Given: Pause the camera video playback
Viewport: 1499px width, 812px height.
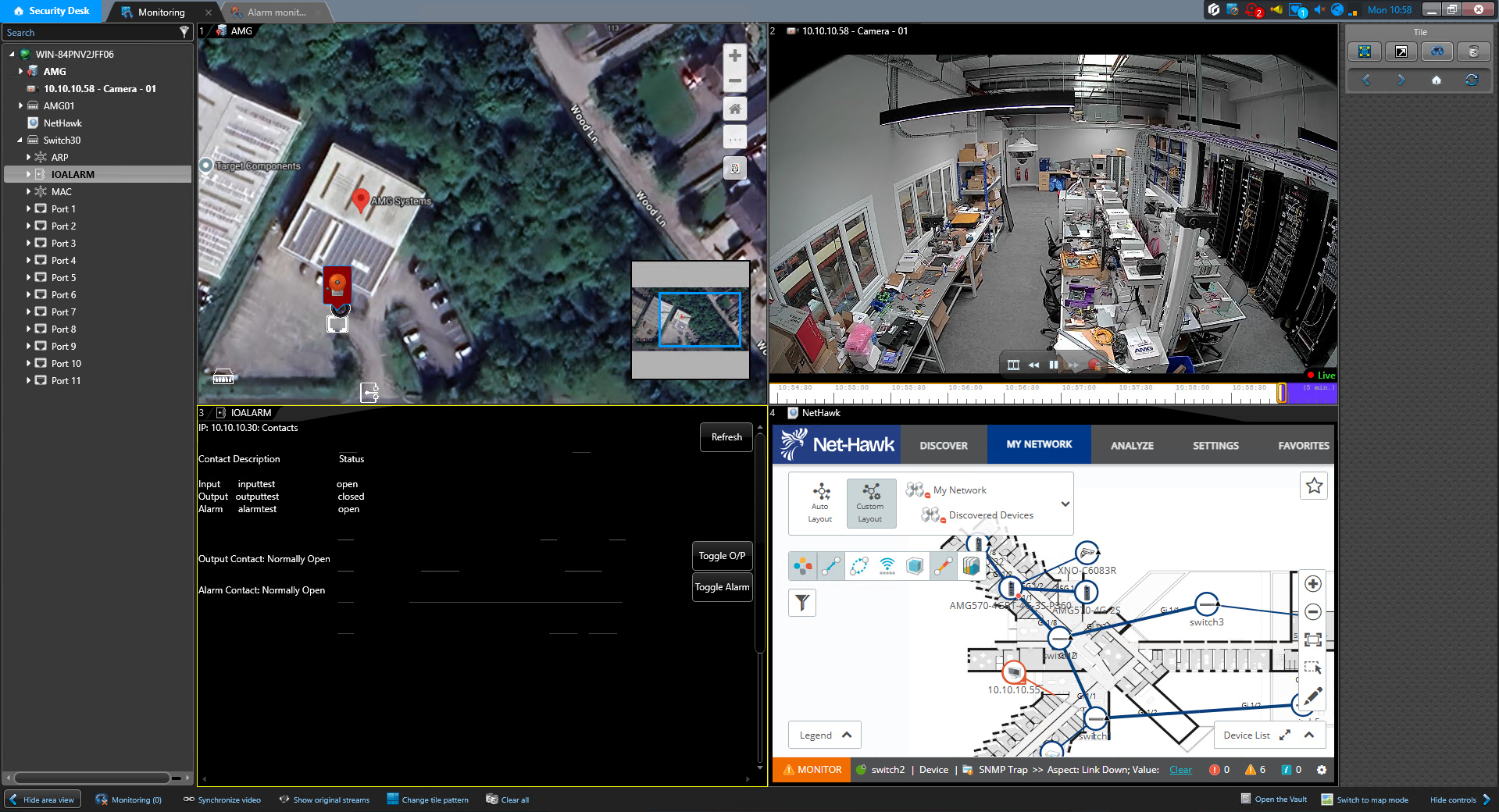Looking at the screenshot, I should click(x=1054, y=365).
